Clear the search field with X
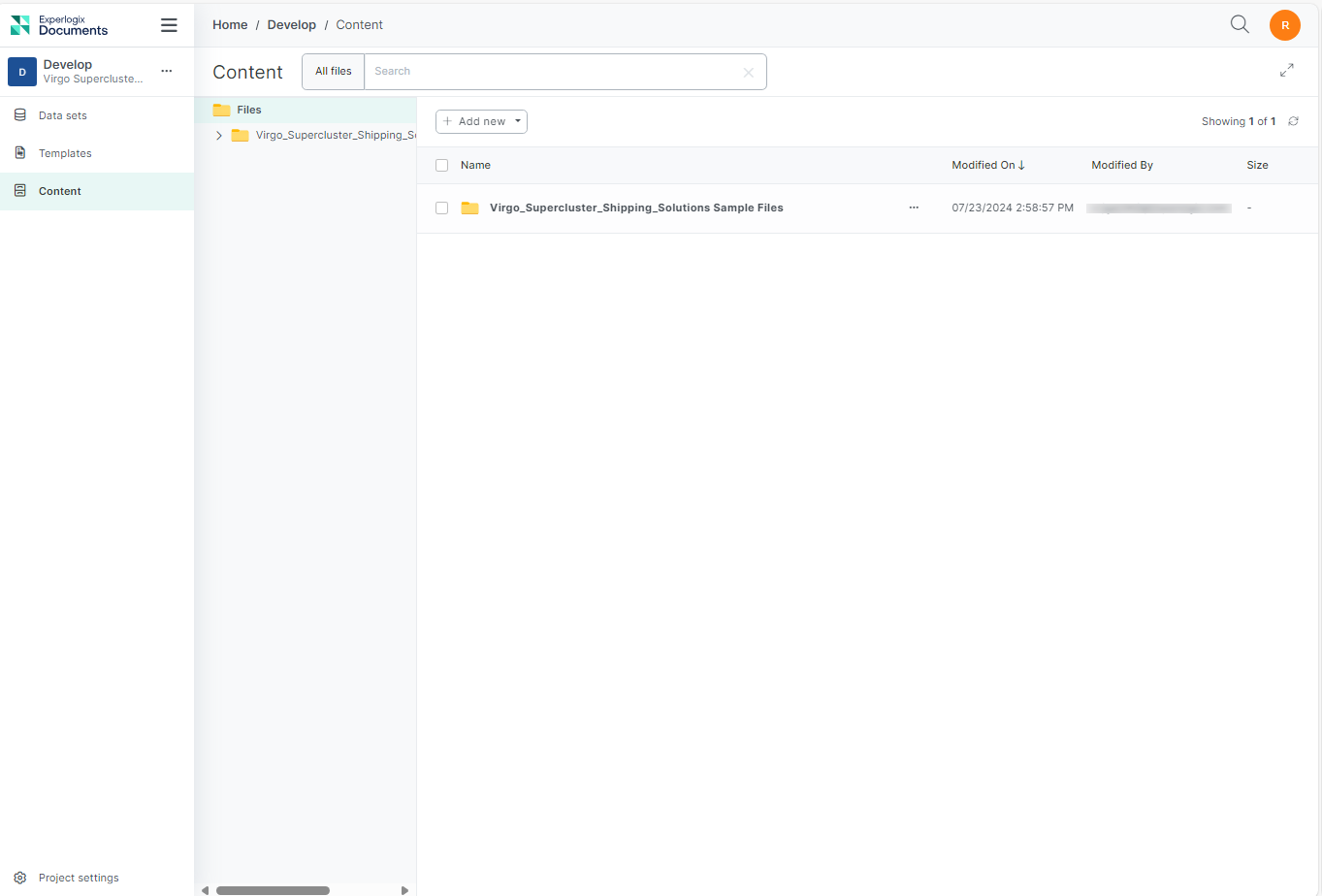This screenshot has width=1322, height=896. pos(749,72)
